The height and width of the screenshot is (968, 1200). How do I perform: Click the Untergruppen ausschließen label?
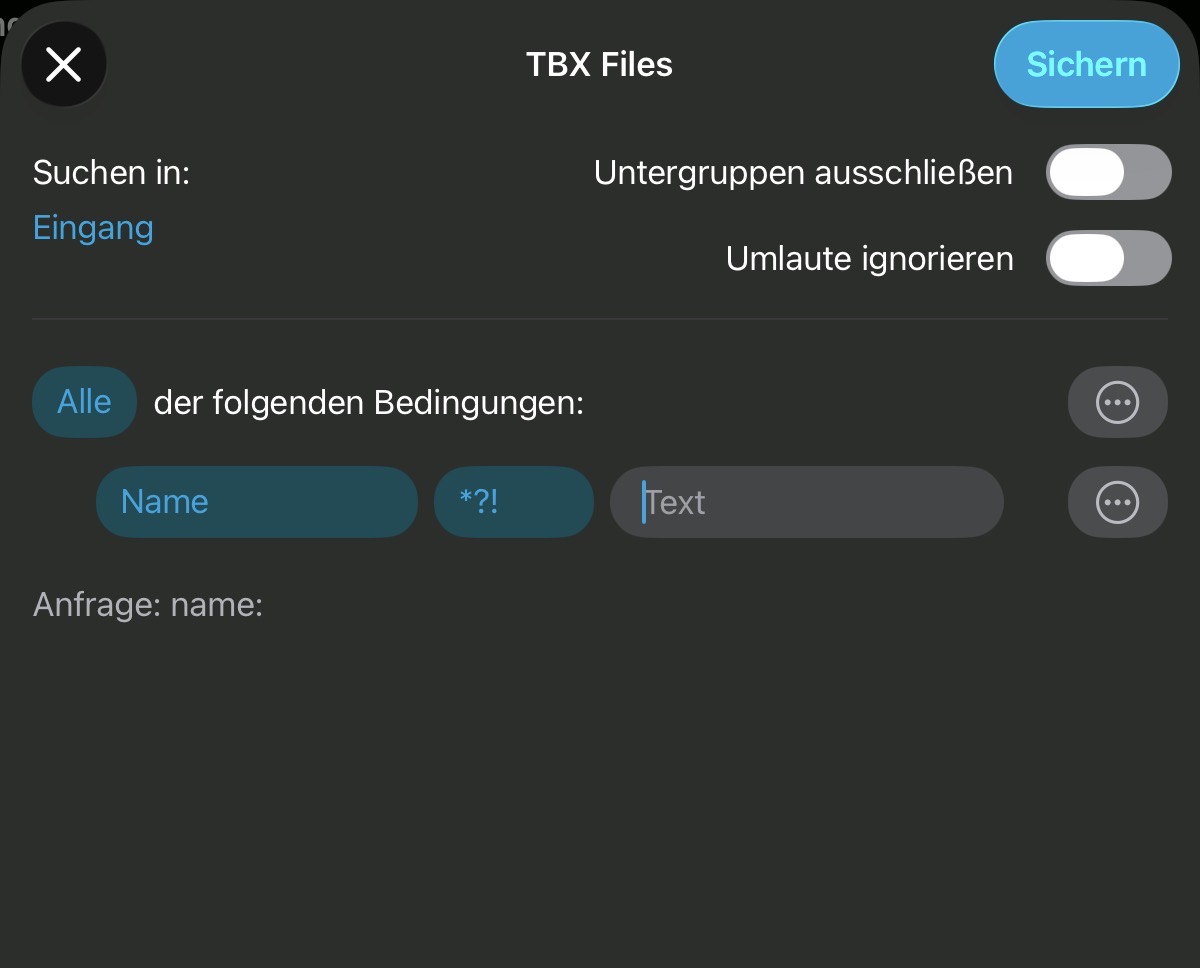[x=803, y=173]
